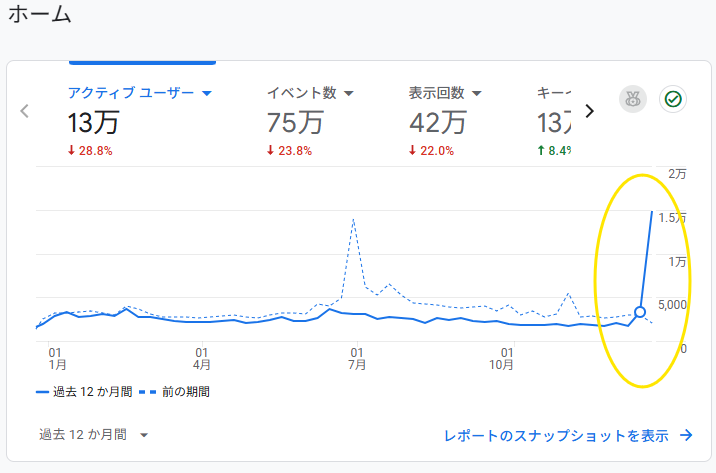Viewport: 716px width, 473px height.
Task: Click the left chevron to scroll metrics back
Action: pos(25,111)
